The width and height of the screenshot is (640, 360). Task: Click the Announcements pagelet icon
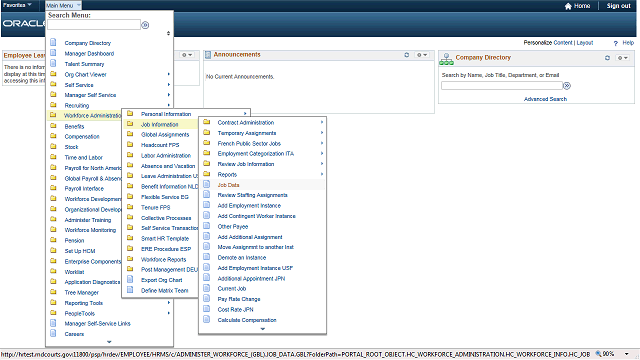tap(208, 55)
